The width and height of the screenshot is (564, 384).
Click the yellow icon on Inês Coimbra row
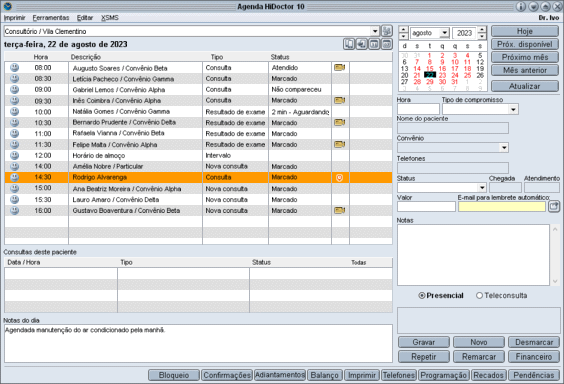click(x=340, y=100)
